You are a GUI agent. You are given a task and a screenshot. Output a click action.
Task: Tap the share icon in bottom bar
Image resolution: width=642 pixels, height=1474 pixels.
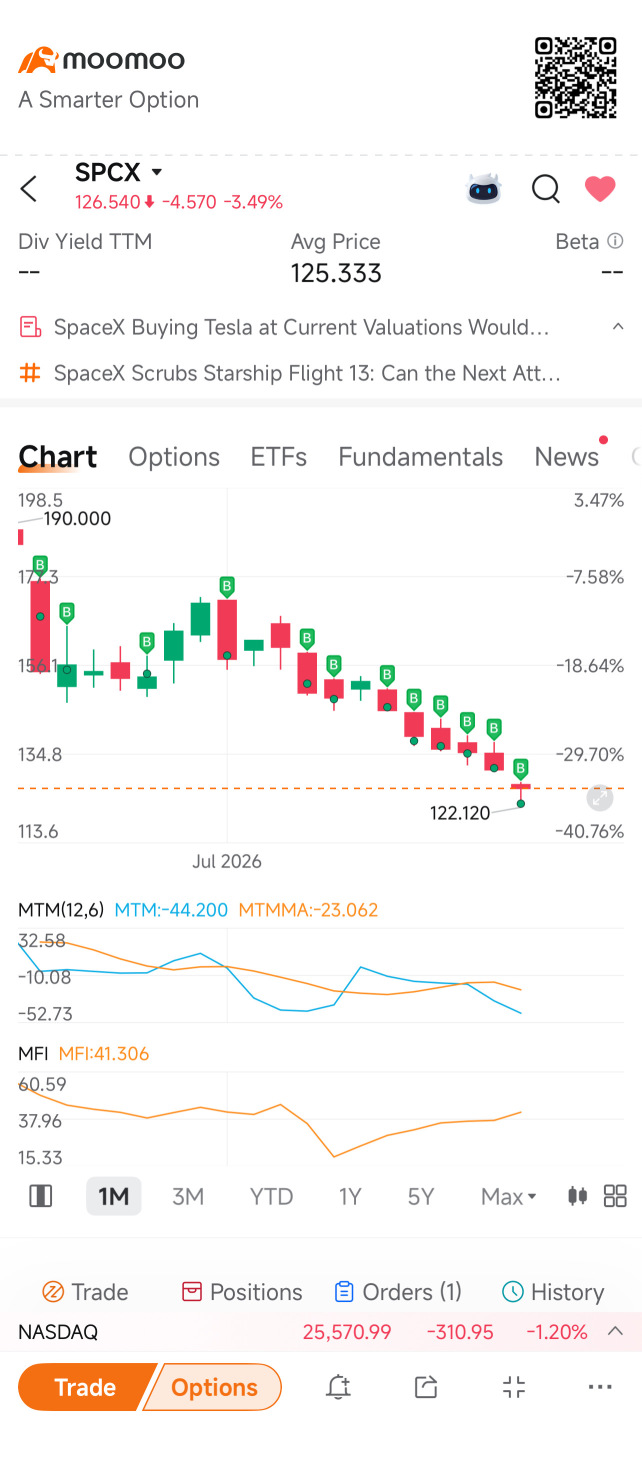tap(426, 1386)
